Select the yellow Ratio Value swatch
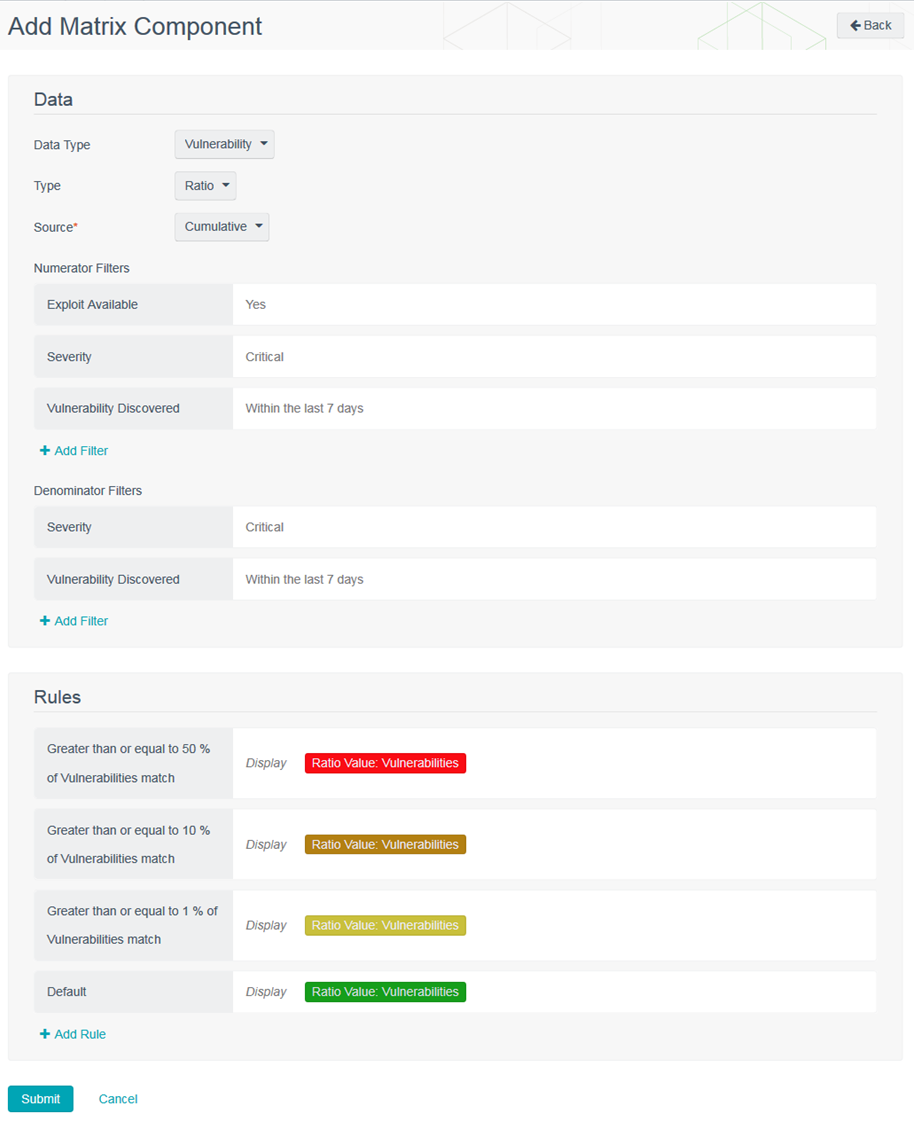Viewport: 914px width, 1136px height. 385,926
